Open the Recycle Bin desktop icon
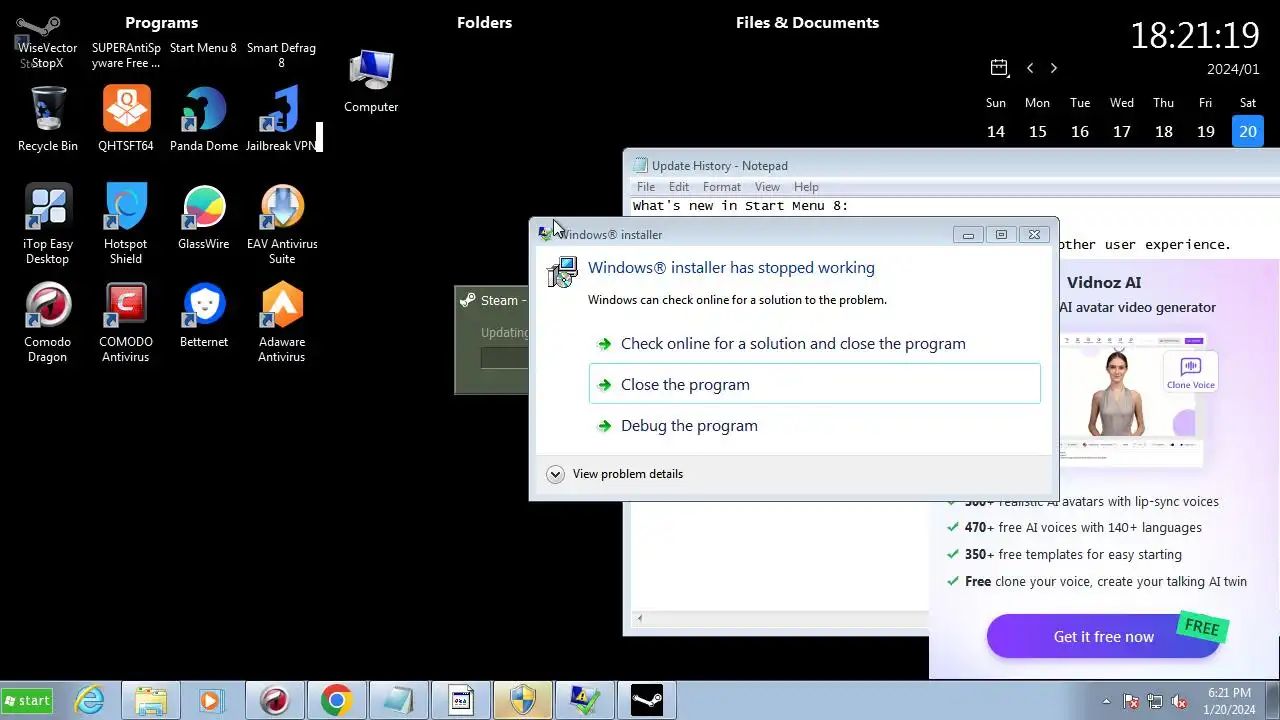Screen dimensions: 1280x720 pyautogui.click(x=48, y=119)
